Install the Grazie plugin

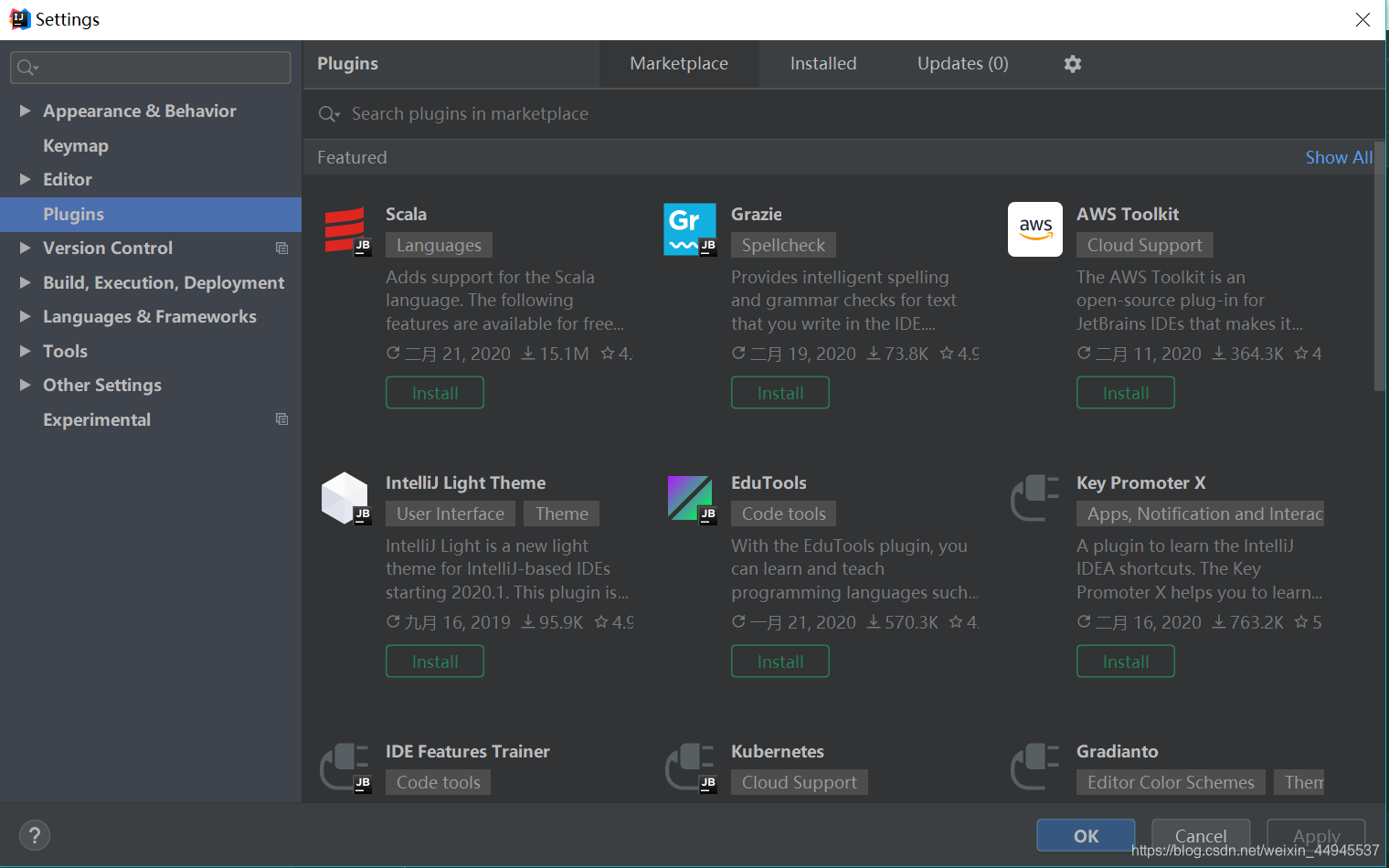click(x=780, y=393)
